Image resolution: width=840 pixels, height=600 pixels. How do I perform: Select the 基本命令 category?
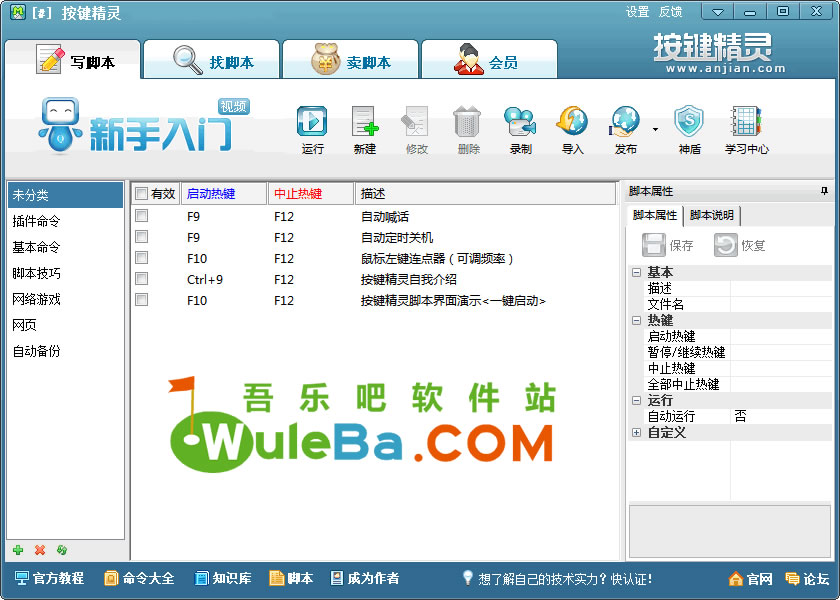pyautogui.click(x=65, y=247)
